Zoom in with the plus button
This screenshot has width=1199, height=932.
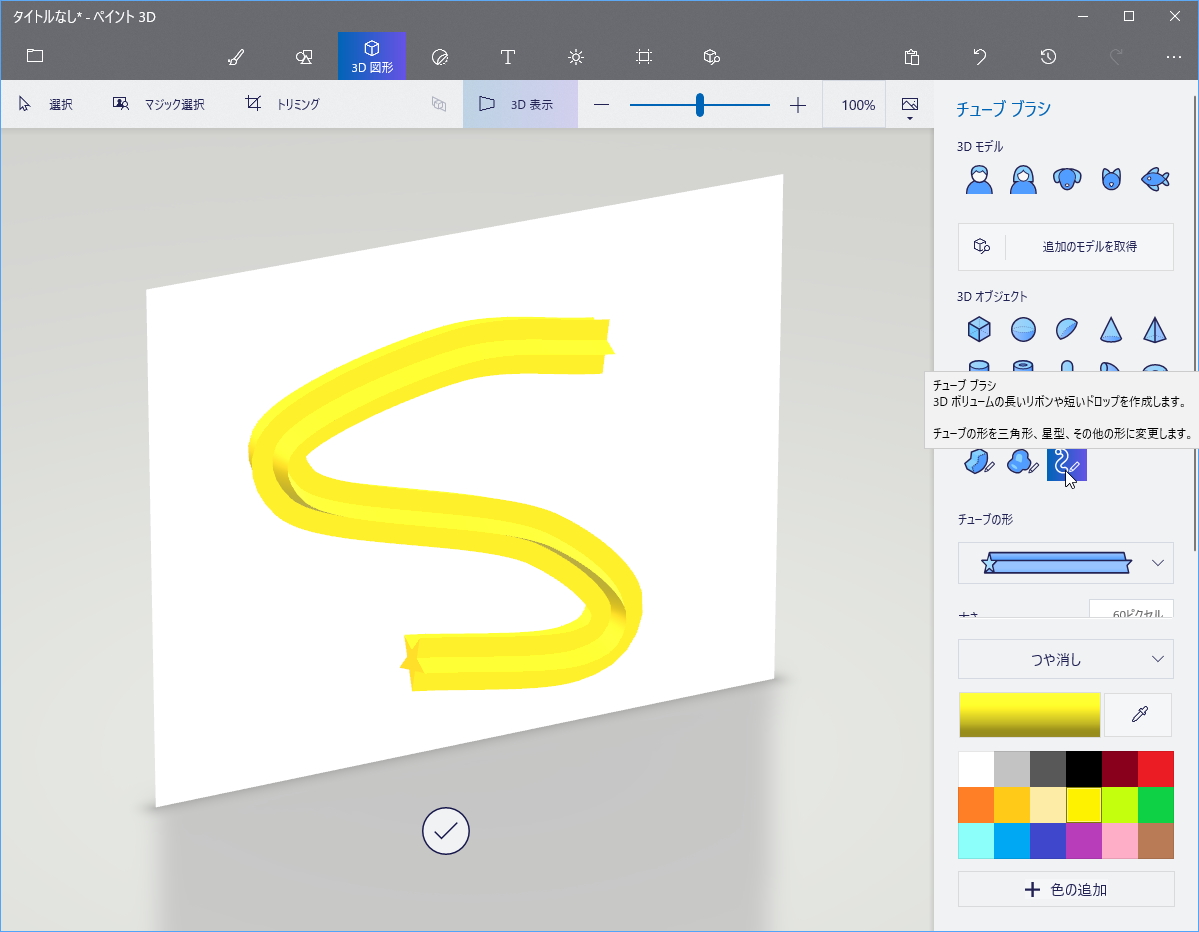click(x=798, y=105)
